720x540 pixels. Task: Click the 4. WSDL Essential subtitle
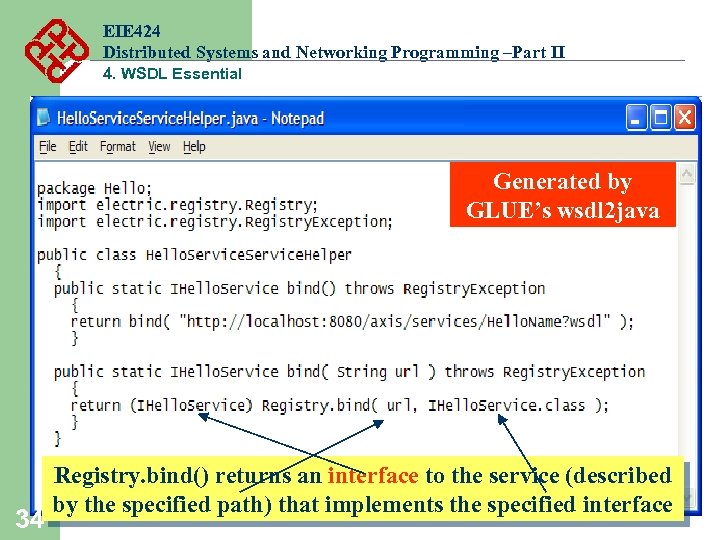[x=172, y=73]
